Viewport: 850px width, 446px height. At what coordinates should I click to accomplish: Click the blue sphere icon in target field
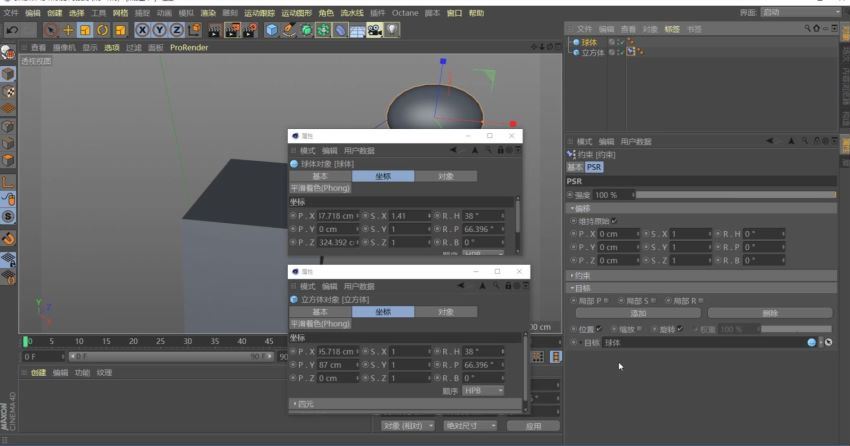(x=812, y=342)
